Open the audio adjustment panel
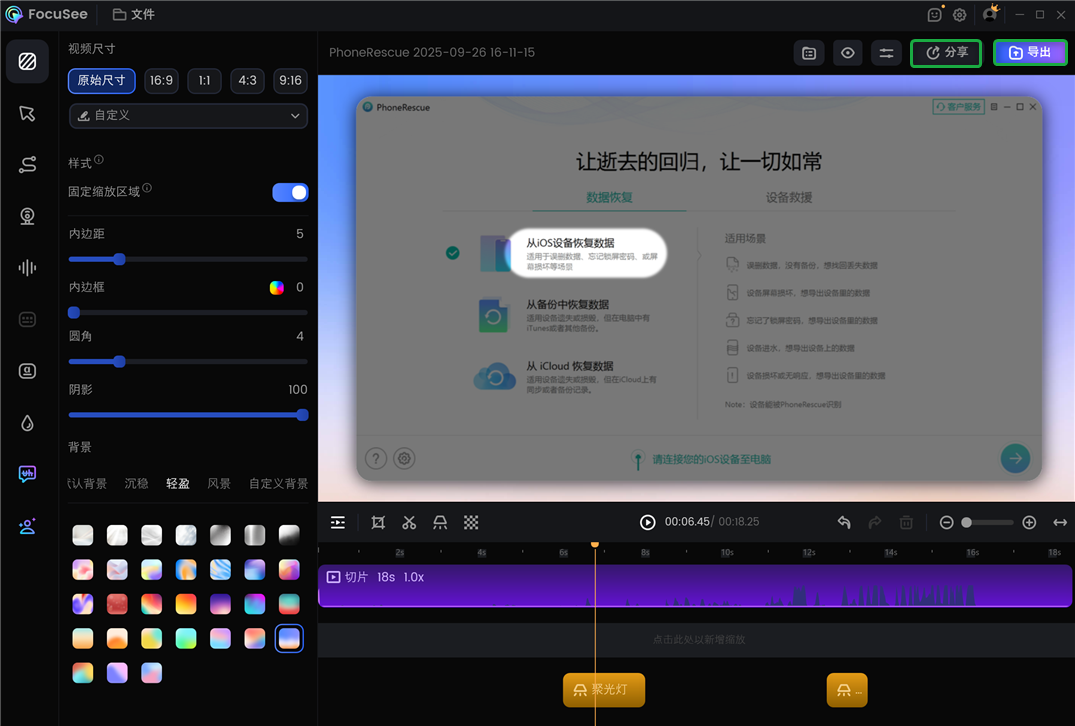1075x726 pixels. 27,268
